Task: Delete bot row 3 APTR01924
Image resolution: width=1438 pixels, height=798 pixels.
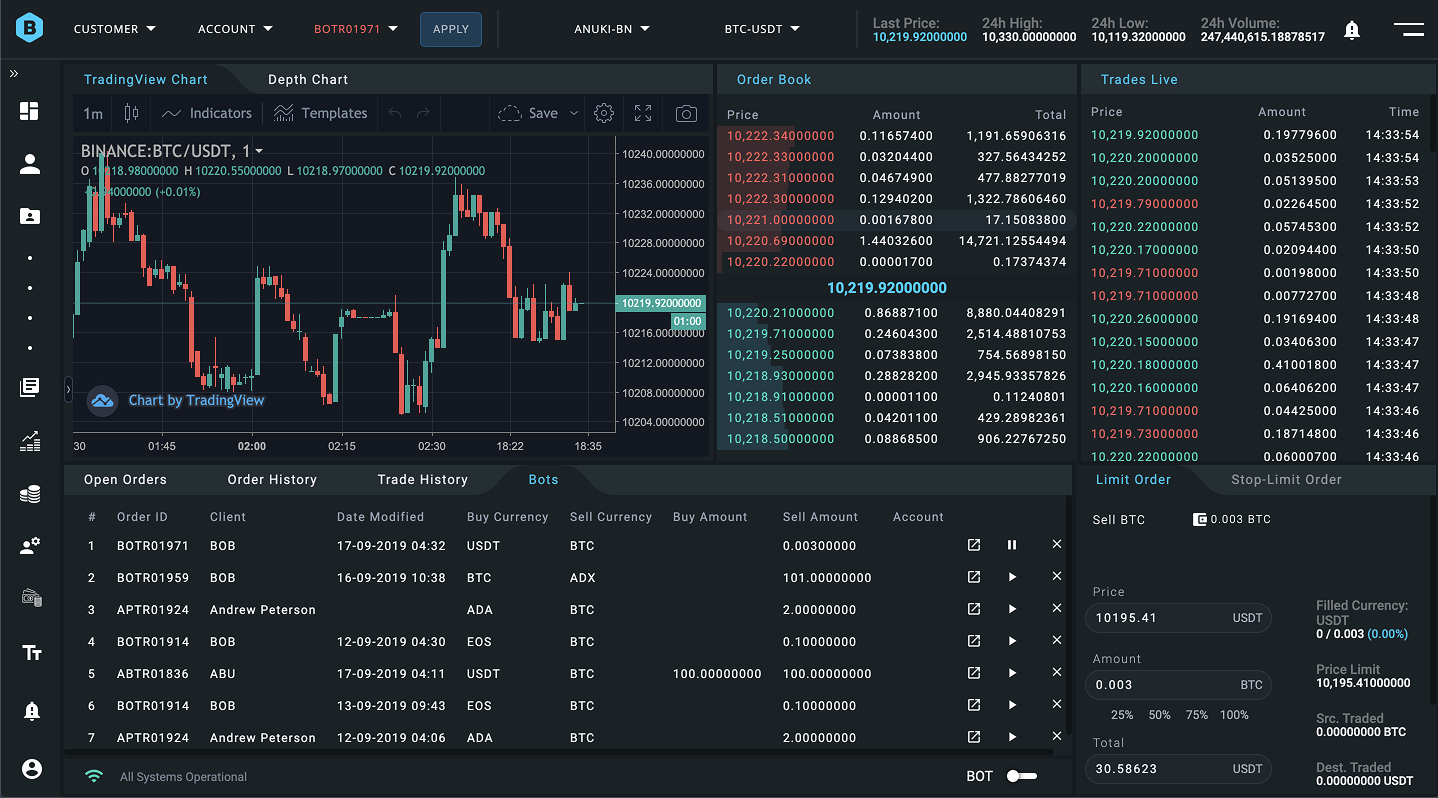Action: [1057, 608]
